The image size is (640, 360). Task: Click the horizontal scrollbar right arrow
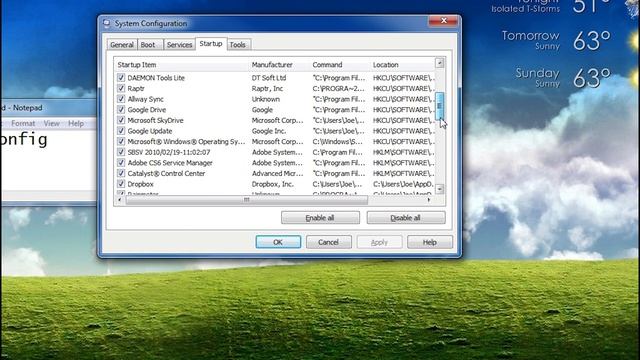click(x=429, y=200)
